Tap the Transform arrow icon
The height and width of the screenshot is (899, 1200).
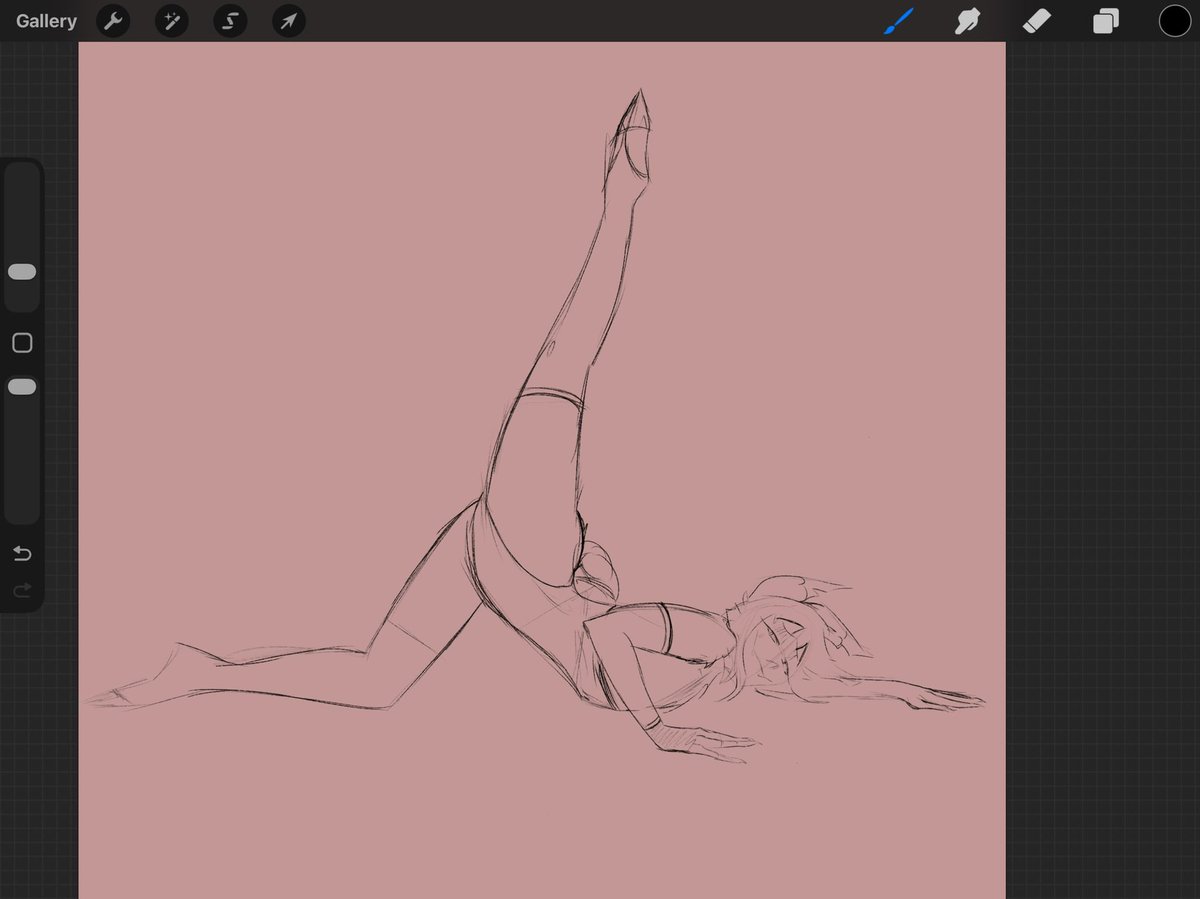[288, 21]
